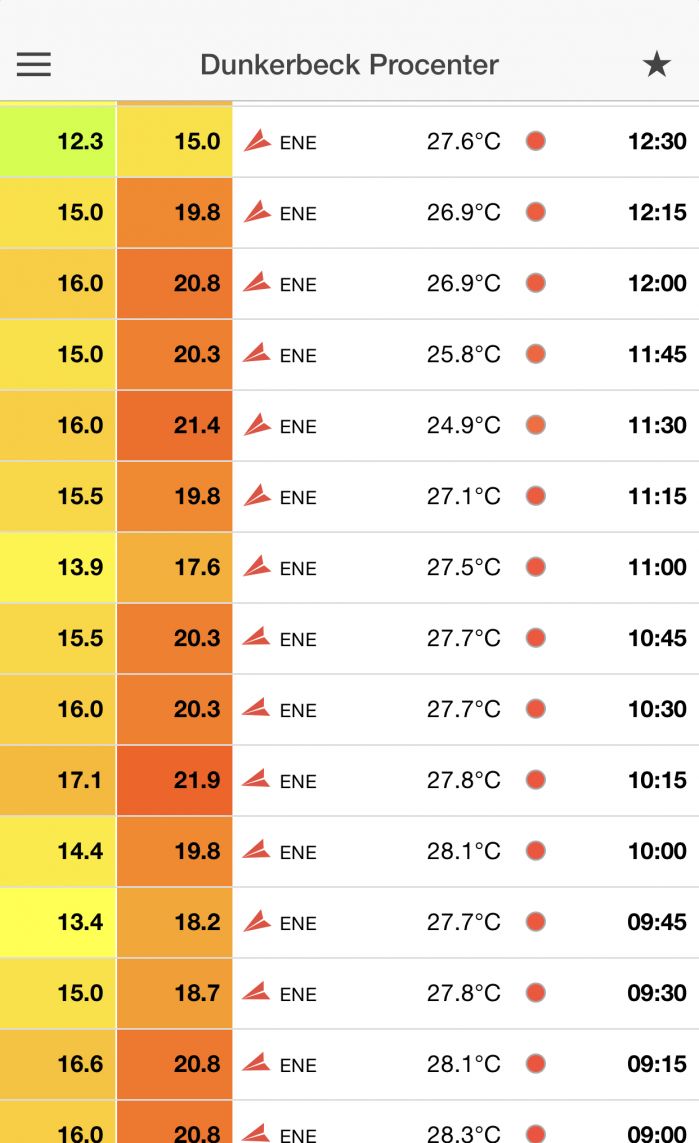
Task: Click the wind direction arrow at 11:00
Action: (258, 566)
